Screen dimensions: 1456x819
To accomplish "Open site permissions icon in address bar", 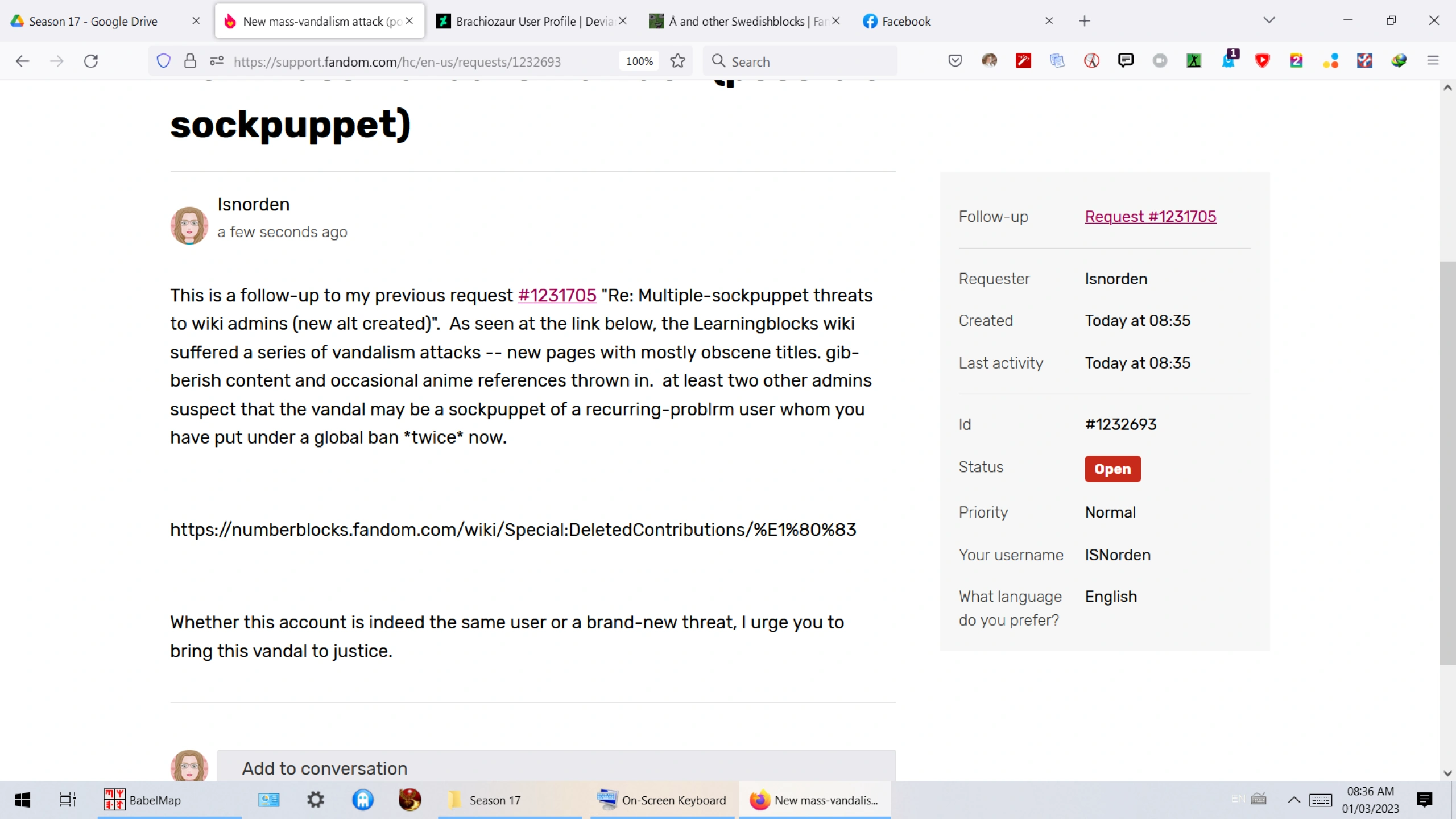I will 216,61.
